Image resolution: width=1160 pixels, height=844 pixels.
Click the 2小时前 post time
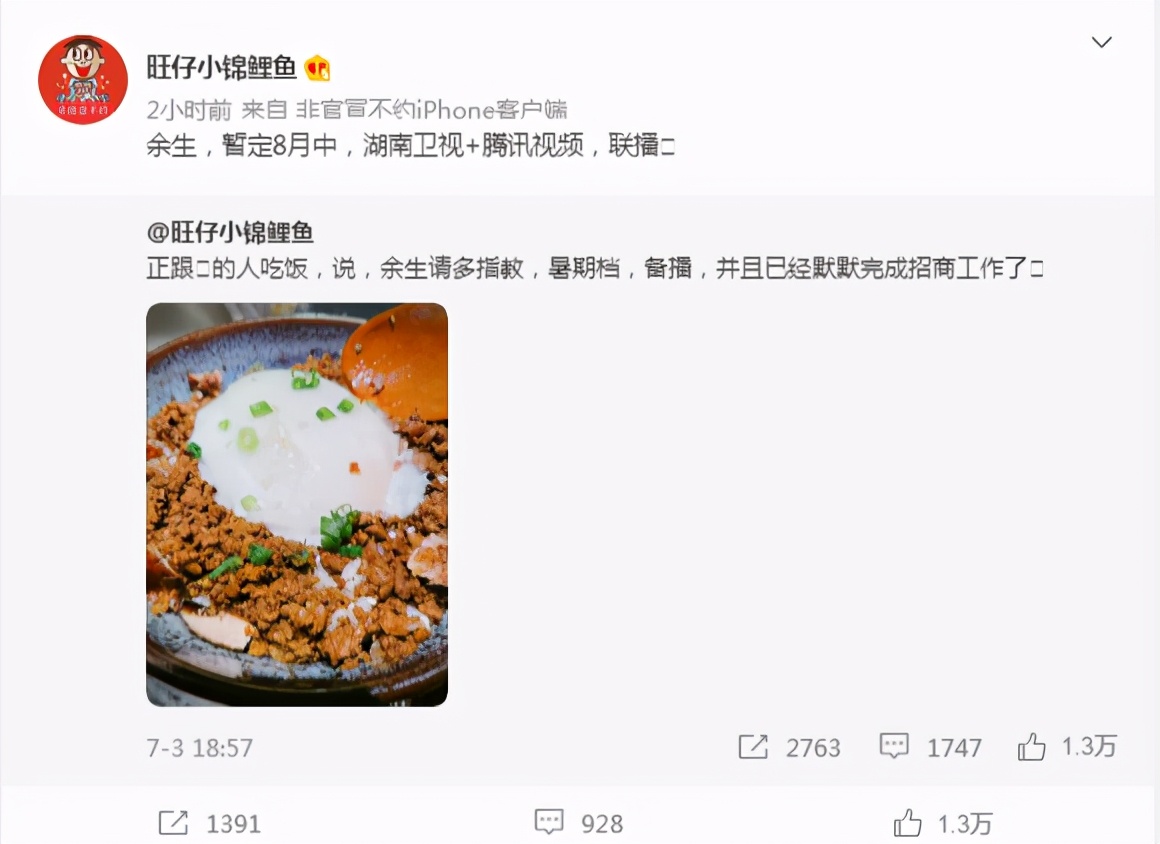(189, 110)
